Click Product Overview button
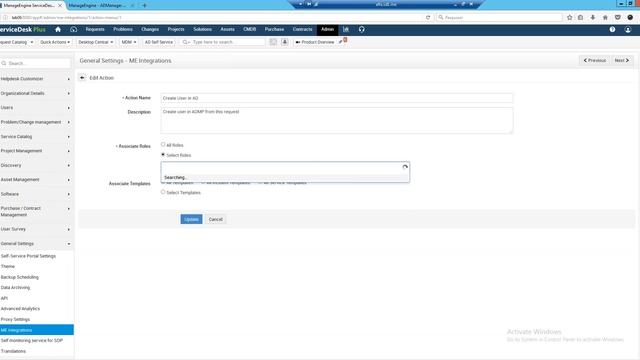 tap(315, 42)
